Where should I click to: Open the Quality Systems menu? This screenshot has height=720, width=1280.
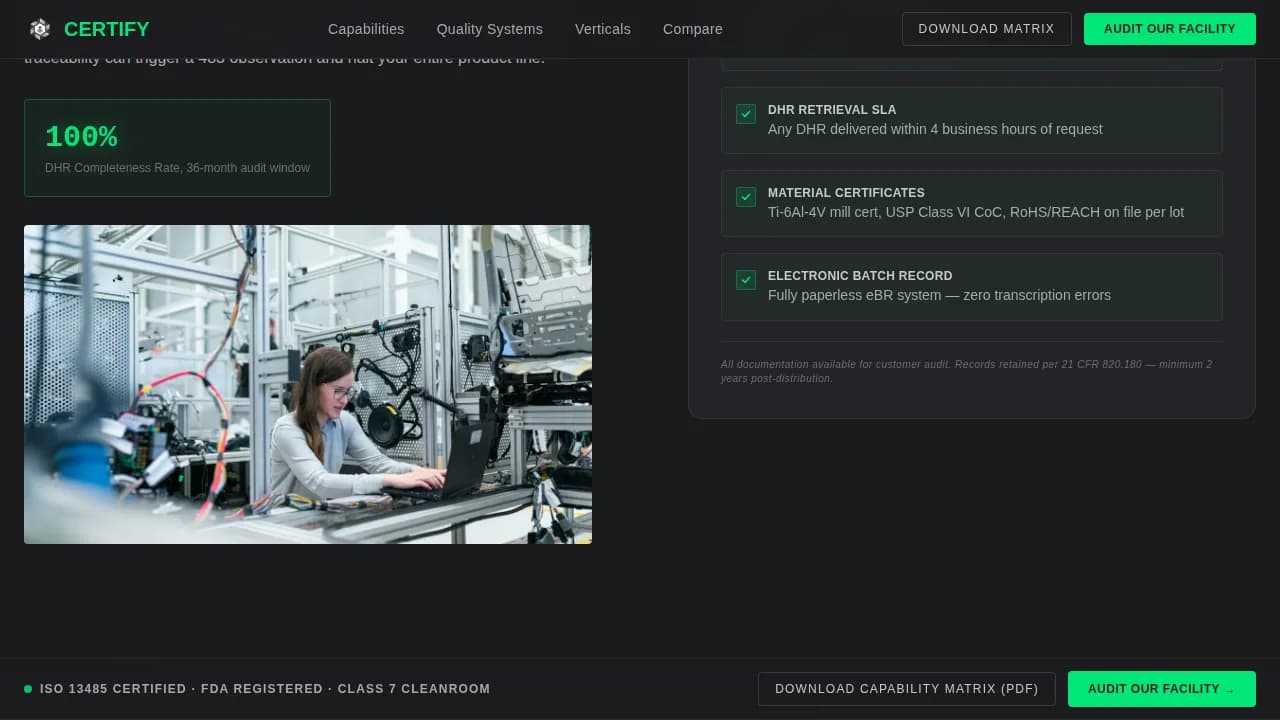click(x=489, y=29)
